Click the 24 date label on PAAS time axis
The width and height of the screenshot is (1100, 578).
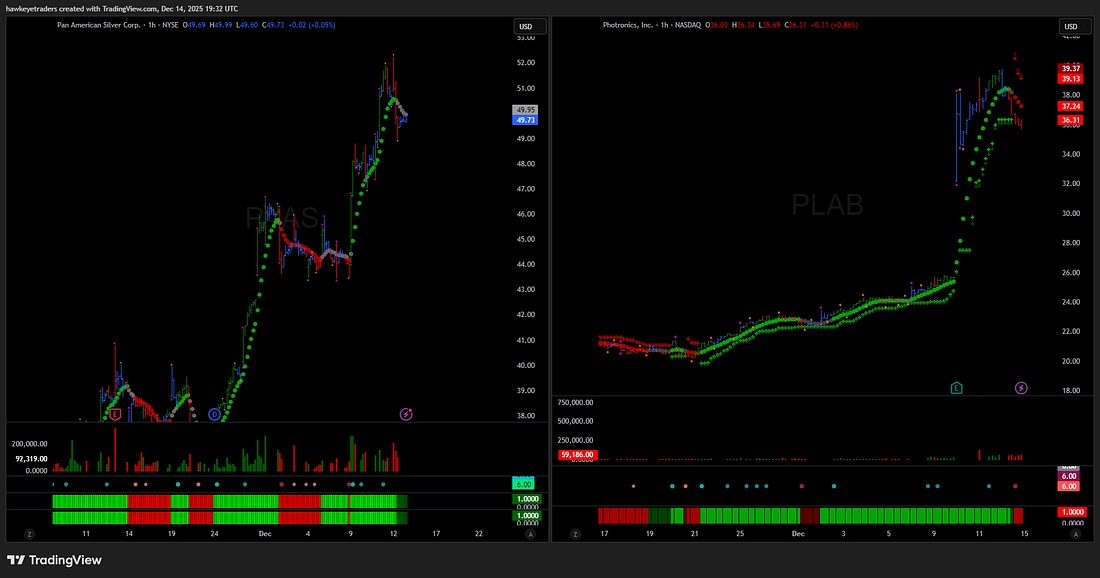coord(214,534)
